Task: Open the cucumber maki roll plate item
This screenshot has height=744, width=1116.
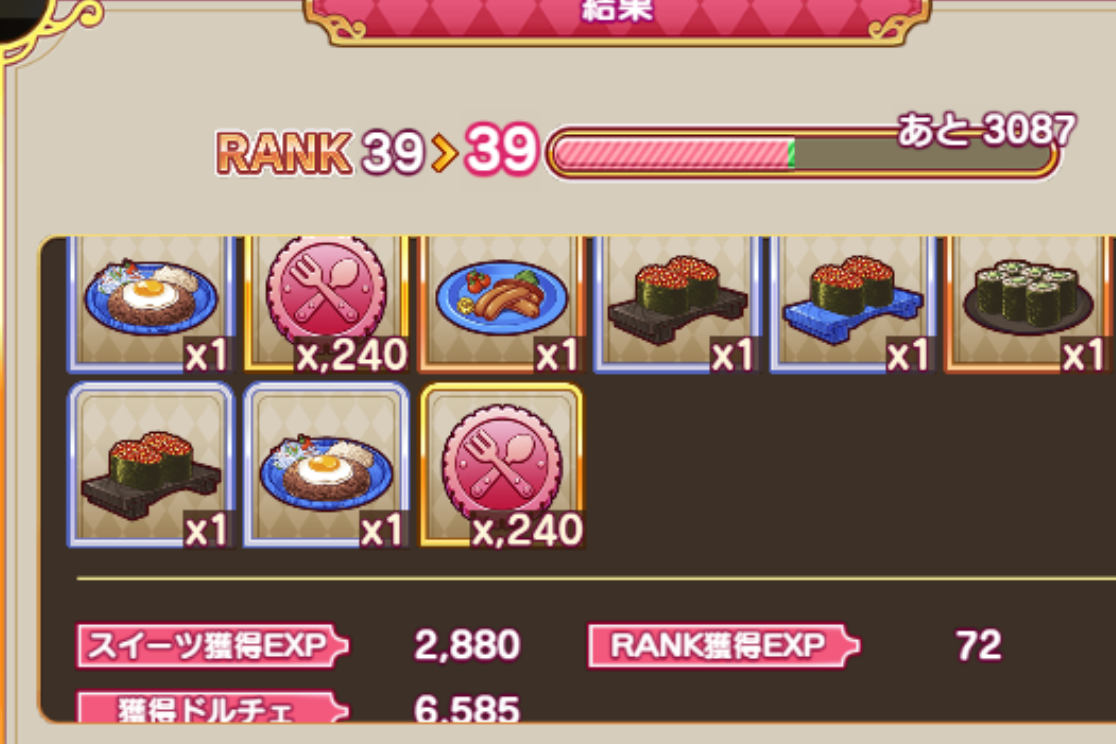Action: (1029, 304)
